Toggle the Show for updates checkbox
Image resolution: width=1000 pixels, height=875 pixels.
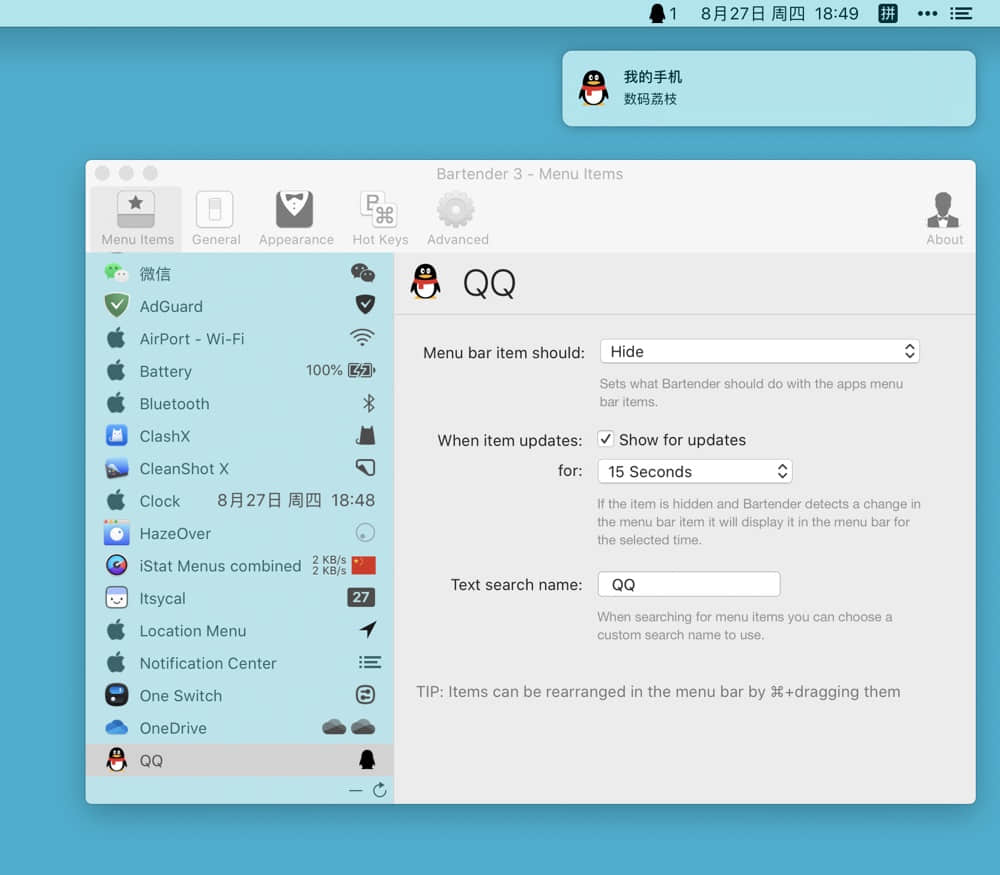click(605, 439)
